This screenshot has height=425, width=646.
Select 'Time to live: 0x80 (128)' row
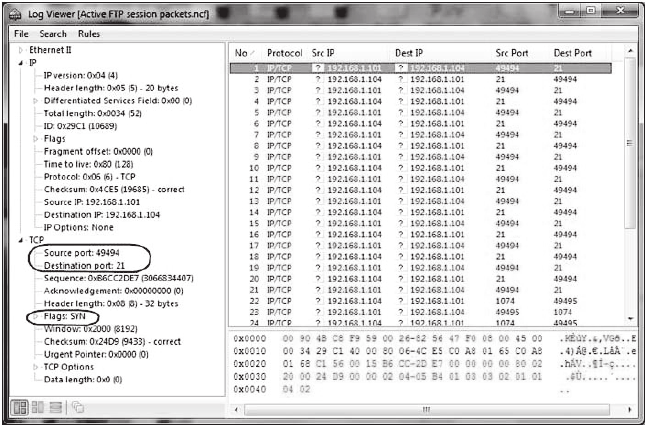coord(88,164)
